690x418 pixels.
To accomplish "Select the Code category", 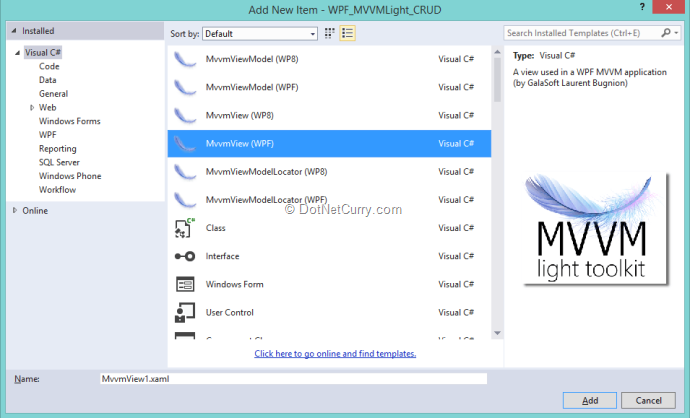I will [49, 66].
